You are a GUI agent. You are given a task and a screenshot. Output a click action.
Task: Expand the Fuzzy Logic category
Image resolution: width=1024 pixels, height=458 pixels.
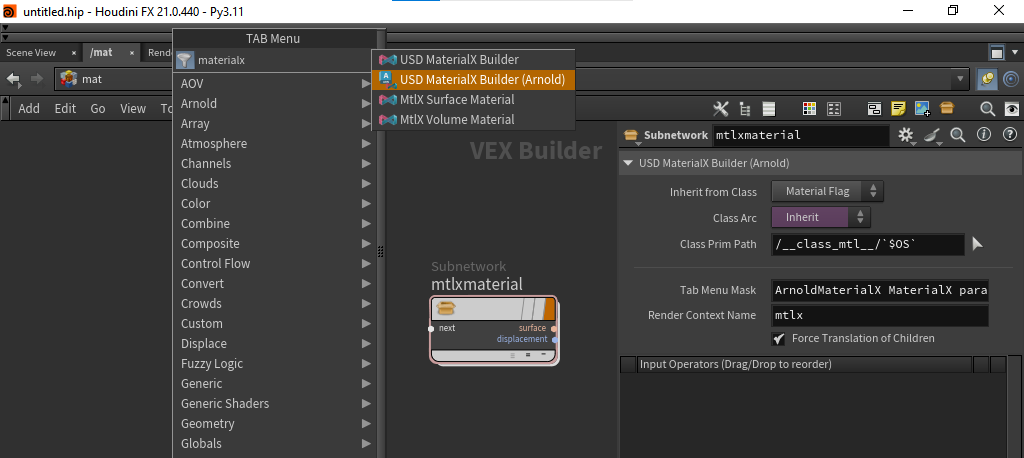coord(275,363)
